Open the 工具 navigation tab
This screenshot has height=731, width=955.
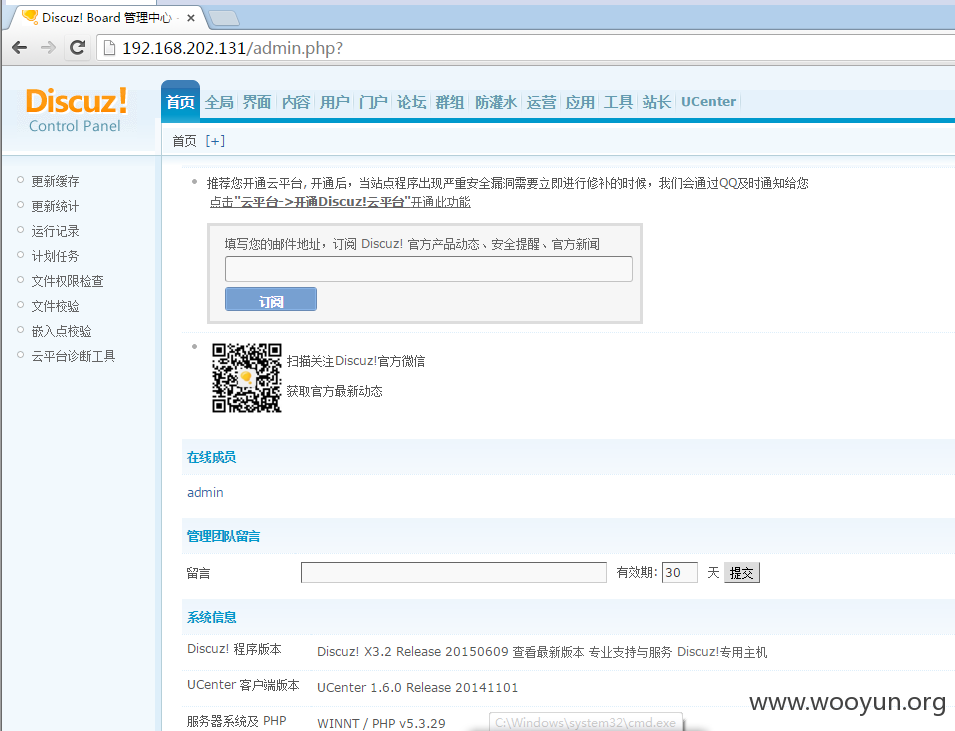(x=618, y=102)
